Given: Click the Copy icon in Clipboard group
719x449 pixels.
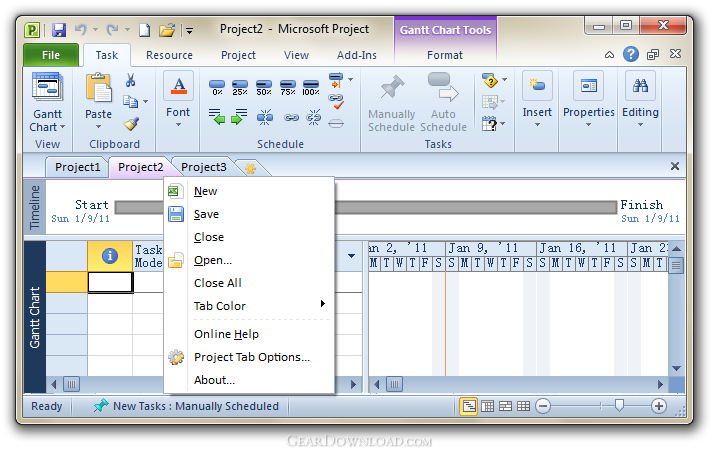Looking at the screenshot, I should (131, 101).
